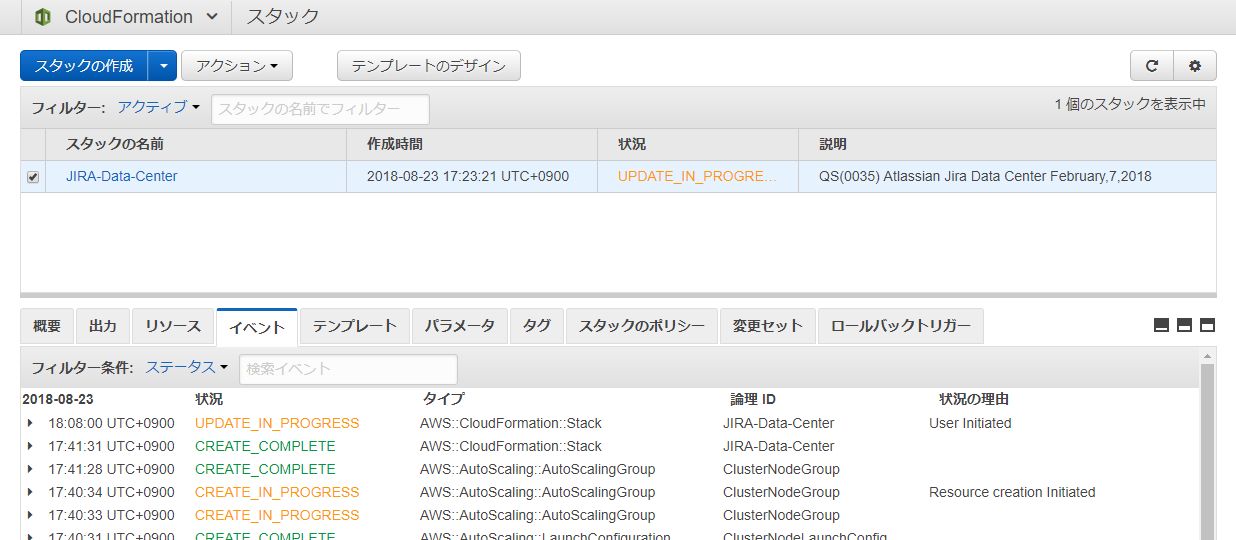Expand the 17:41:28 event row
1236x540 pixels.
coord(30,469)
